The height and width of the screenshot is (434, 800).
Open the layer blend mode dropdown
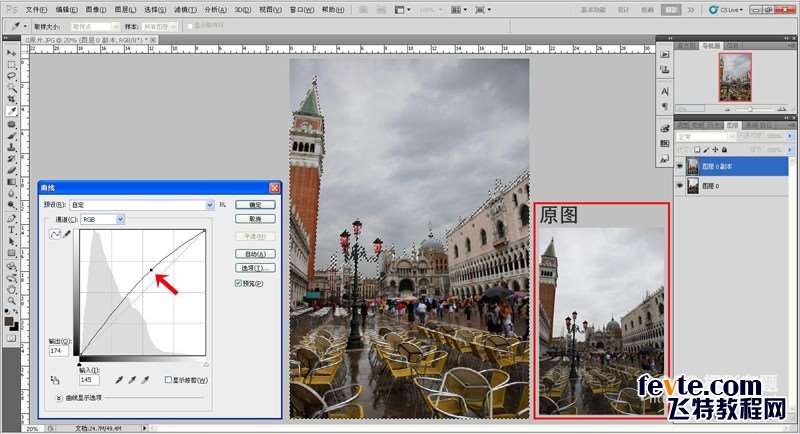click(x=706, y=137)
